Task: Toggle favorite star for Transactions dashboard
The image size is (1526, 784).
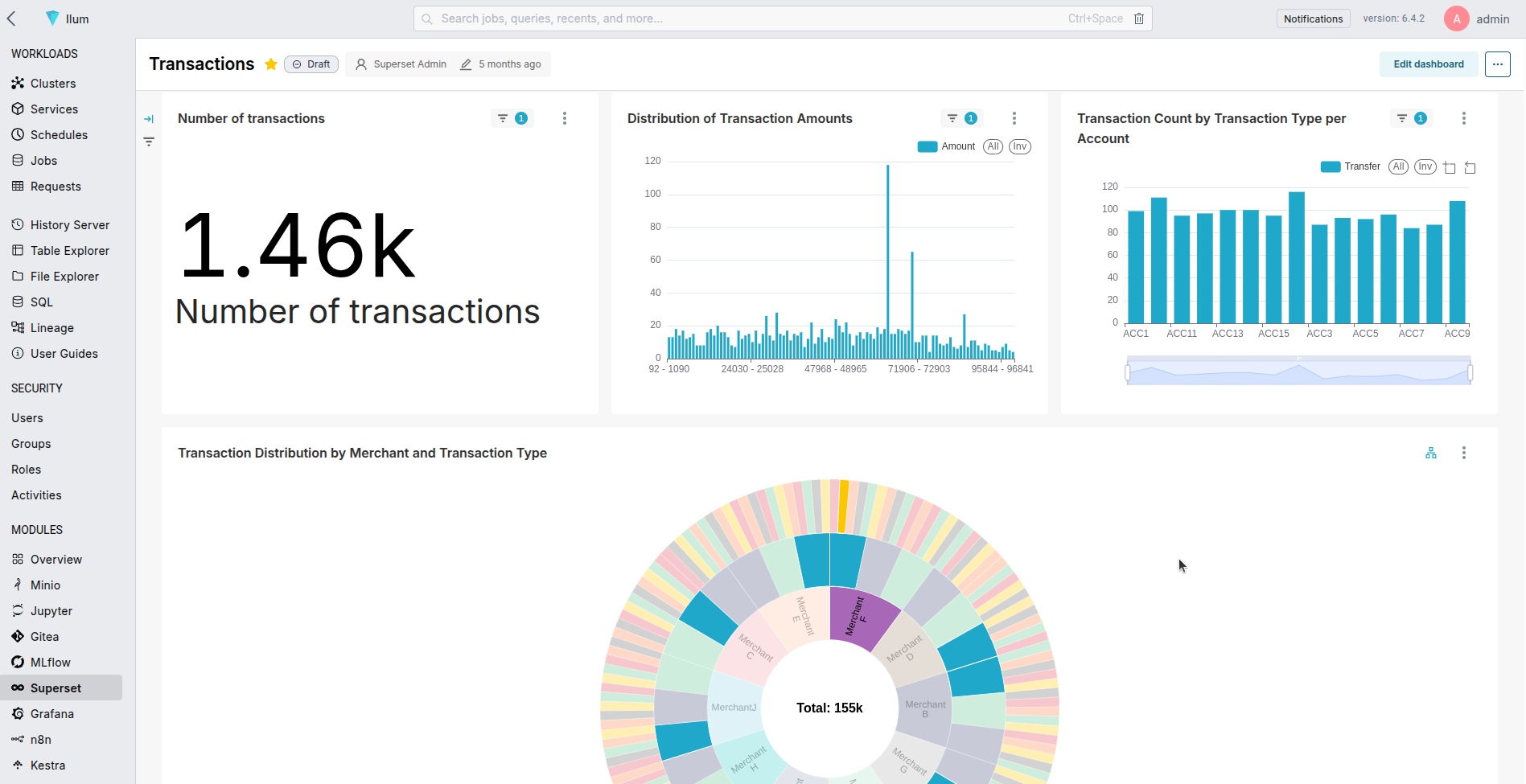Action: pyautogui.click(x=271, y=64)
